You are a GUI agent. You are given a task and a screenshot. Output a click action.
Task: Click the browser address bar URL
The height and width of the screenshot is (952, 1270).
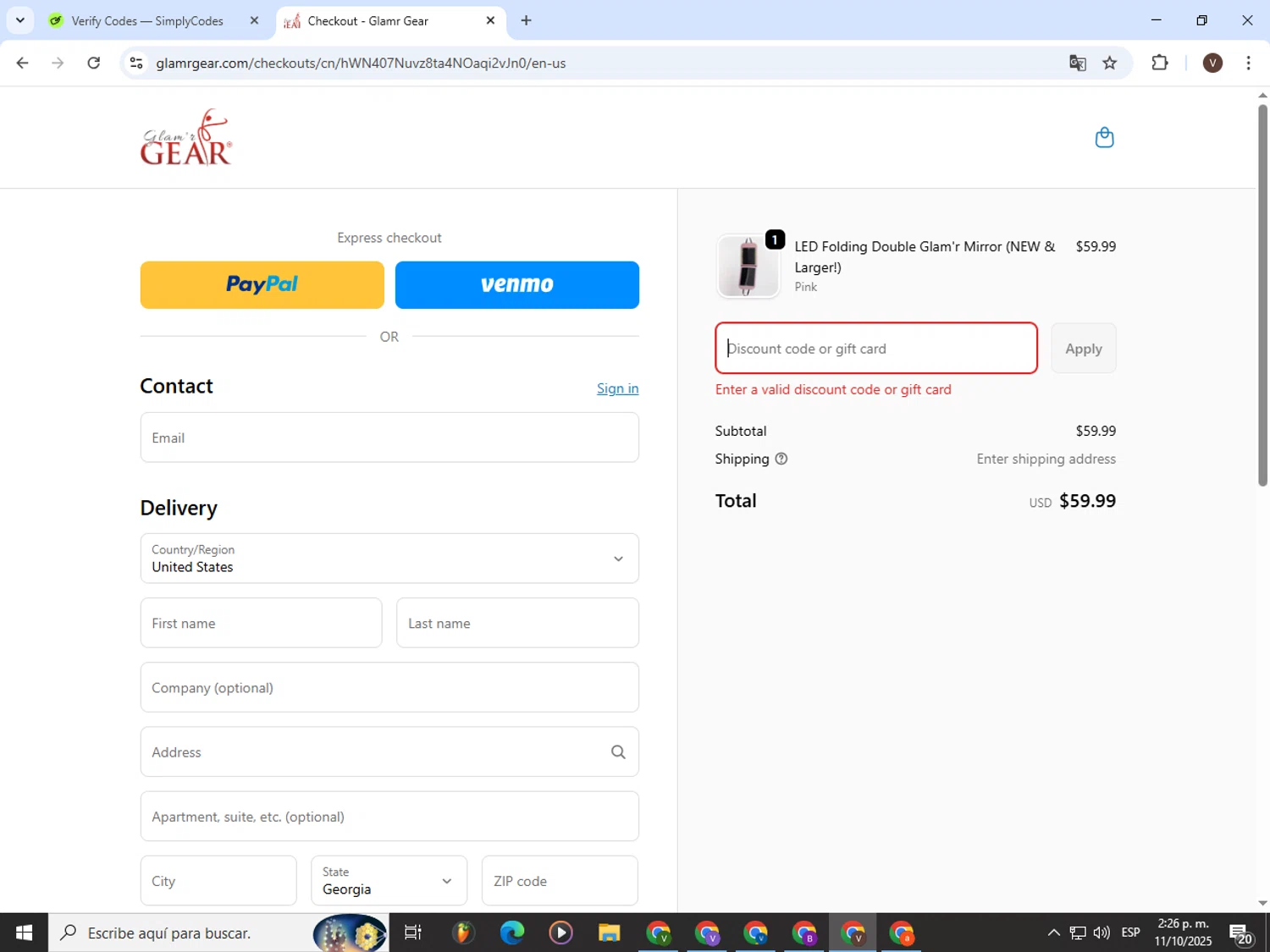pos(361,63)
